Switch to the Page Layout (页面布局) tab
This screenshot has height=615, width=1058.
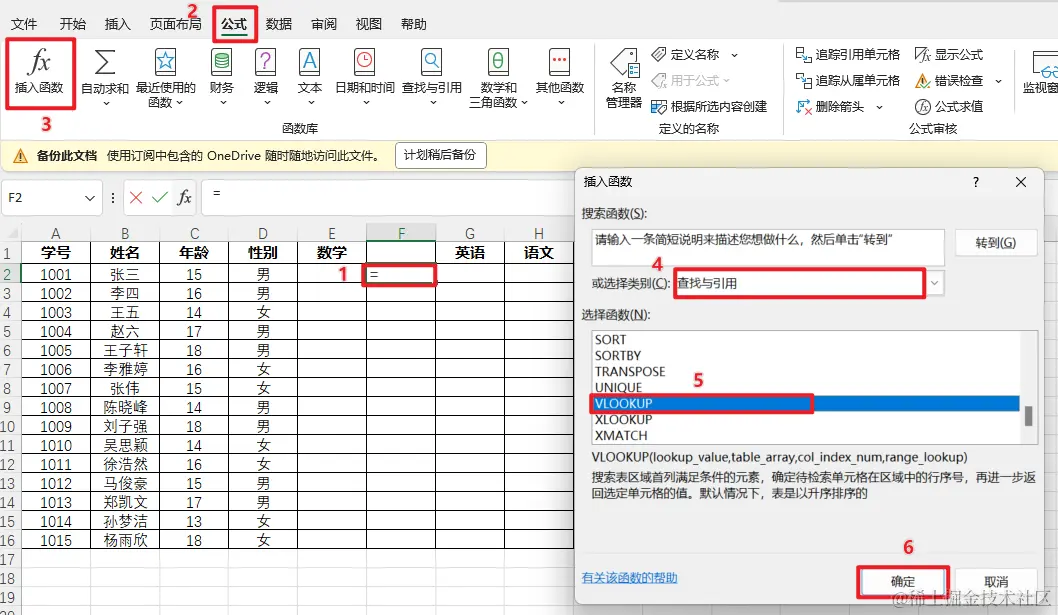point(175,24)
